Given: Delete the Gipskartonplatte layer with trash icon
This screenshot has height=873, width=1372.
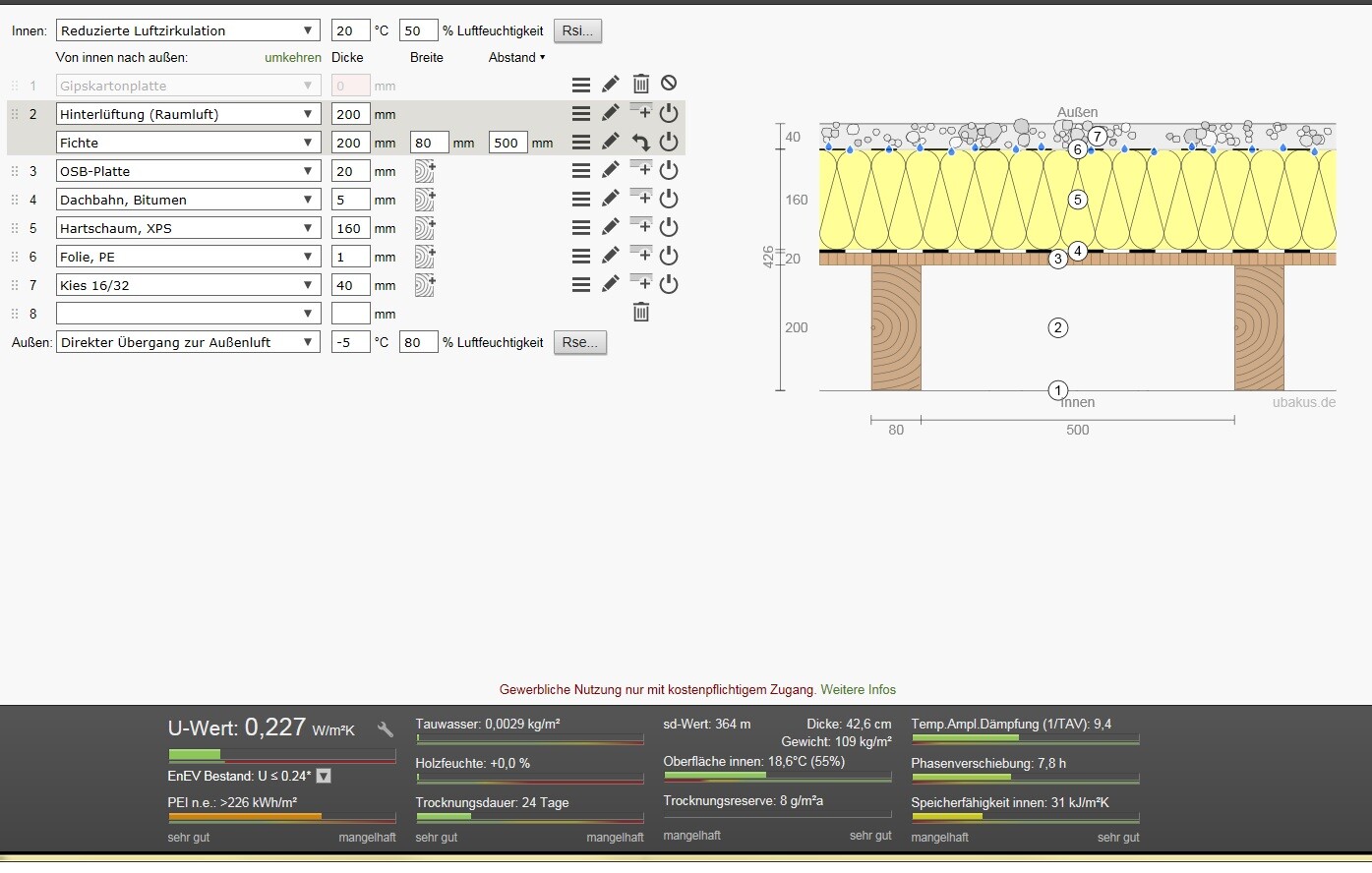Looking at the screenshot, I should click(640, 85).
